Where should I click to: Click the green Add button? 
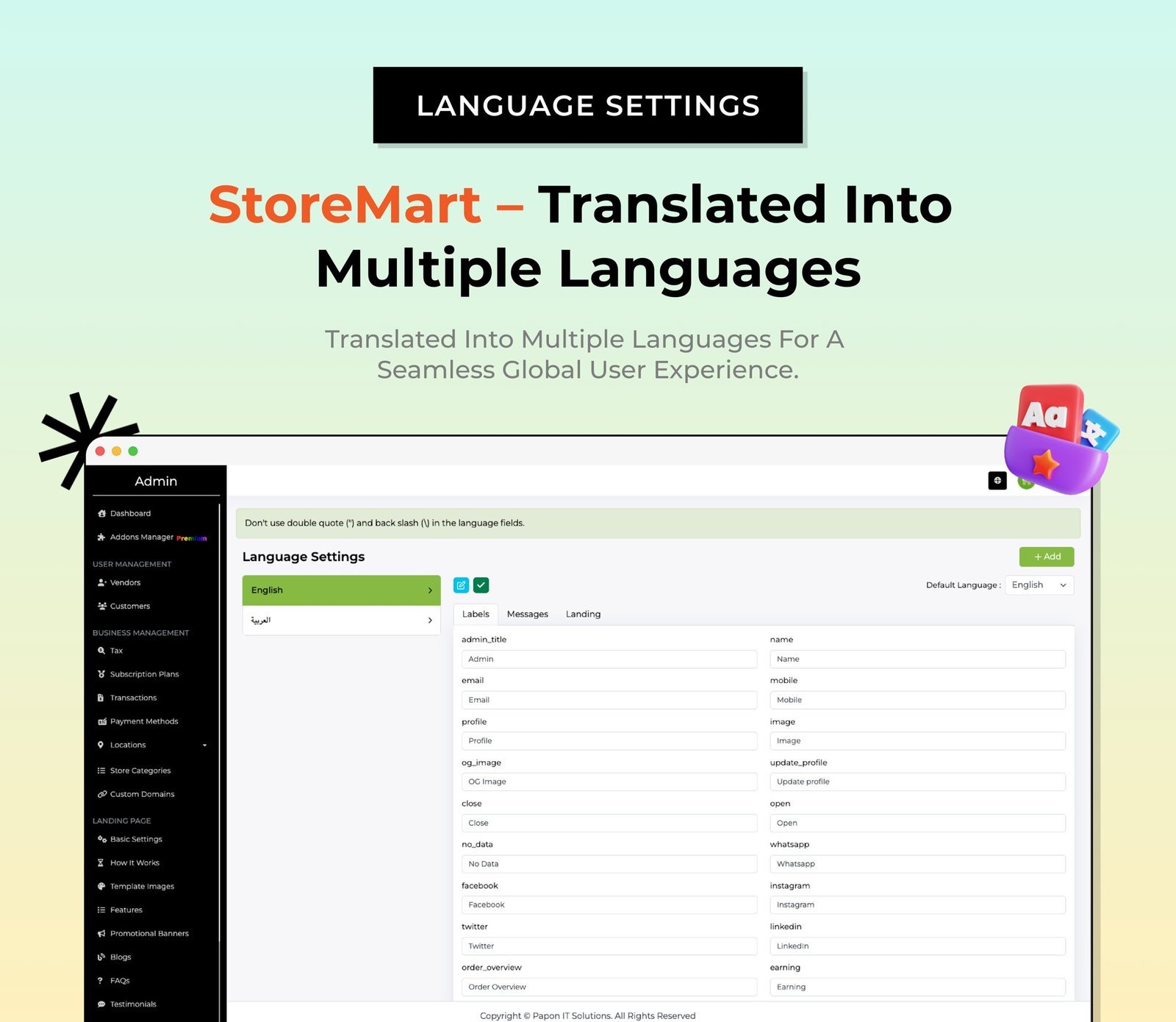tap(1047, 557)
